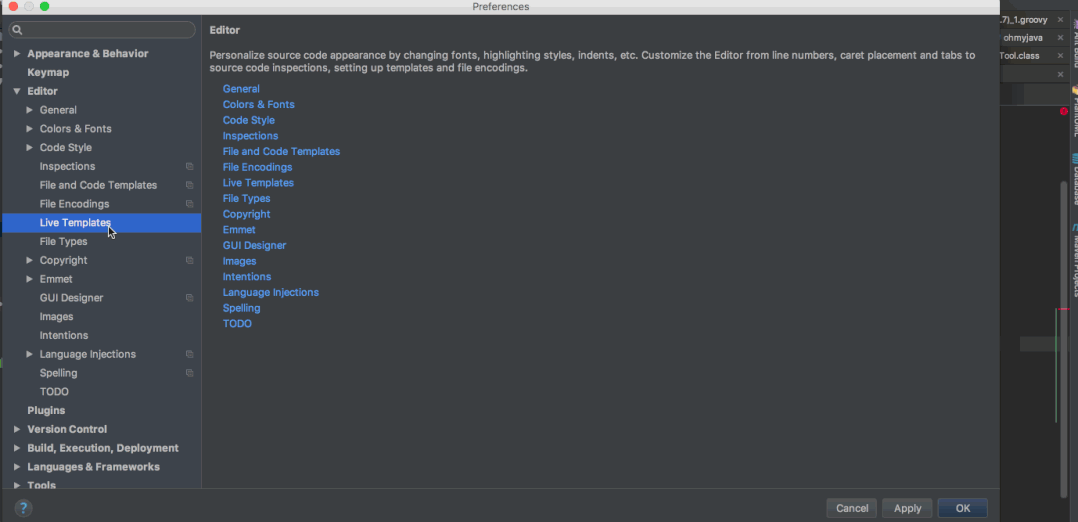Click the Cancel button

click(852, 508)
